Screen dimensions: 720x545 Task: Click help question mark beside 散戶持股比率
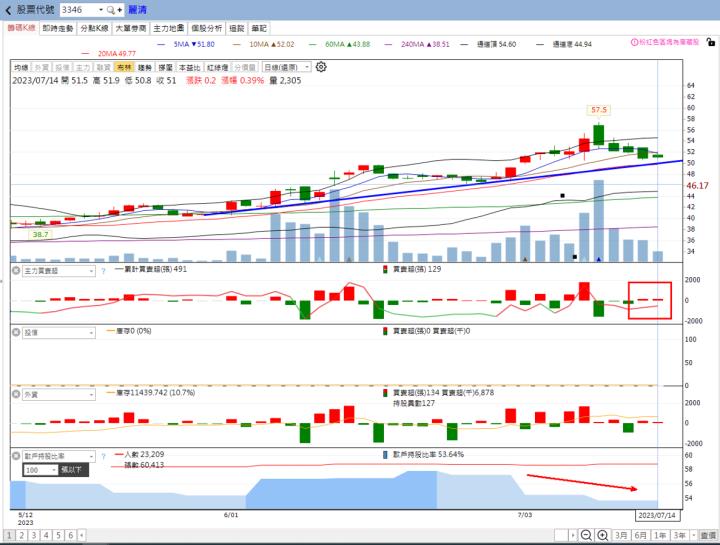[103, 456]
